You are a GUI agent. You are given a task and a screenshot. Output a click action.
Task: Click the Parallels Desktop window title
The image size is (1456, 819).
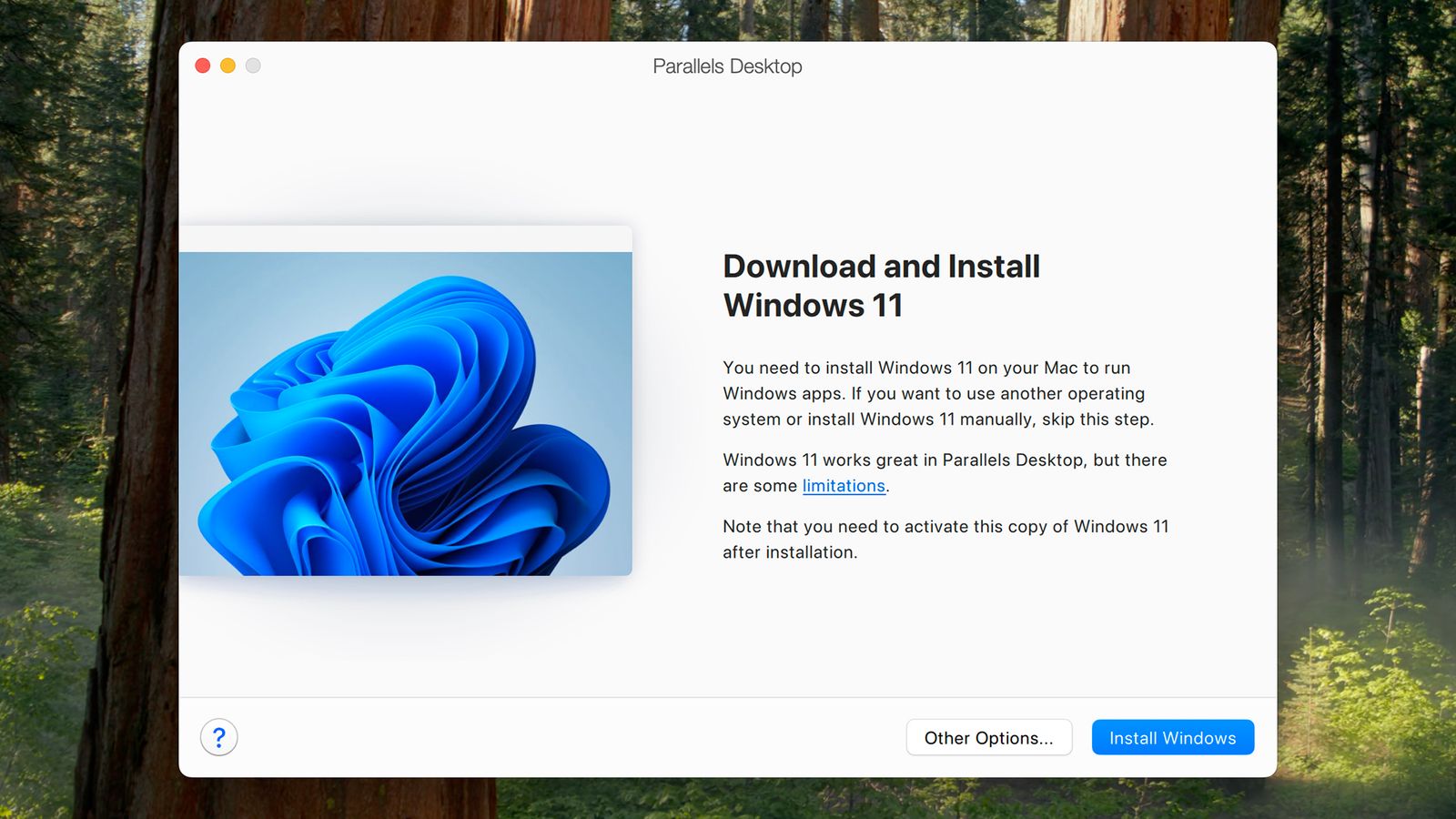[x=727, y=66]
